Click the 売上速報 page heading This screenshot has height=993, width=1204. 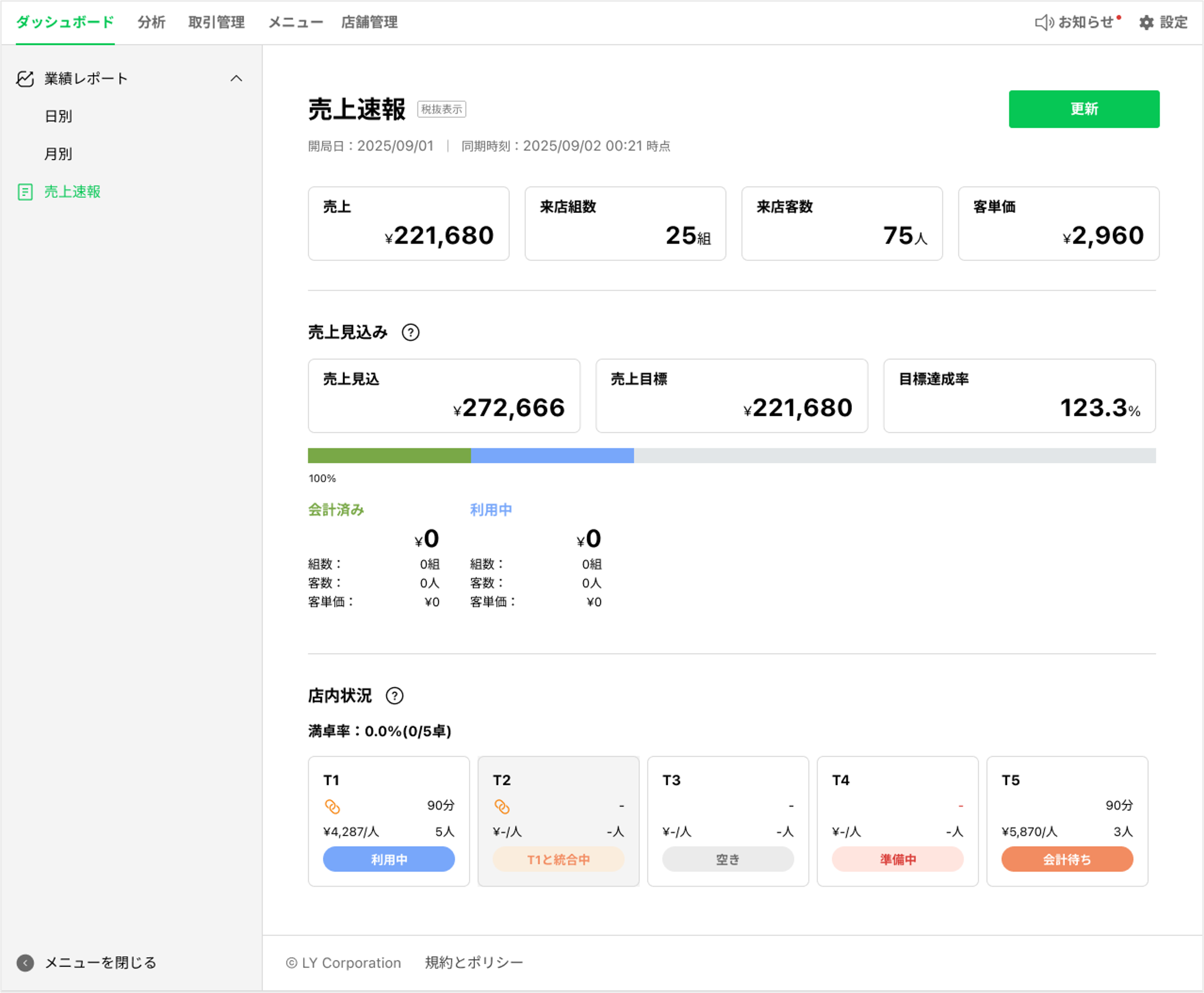357,109
